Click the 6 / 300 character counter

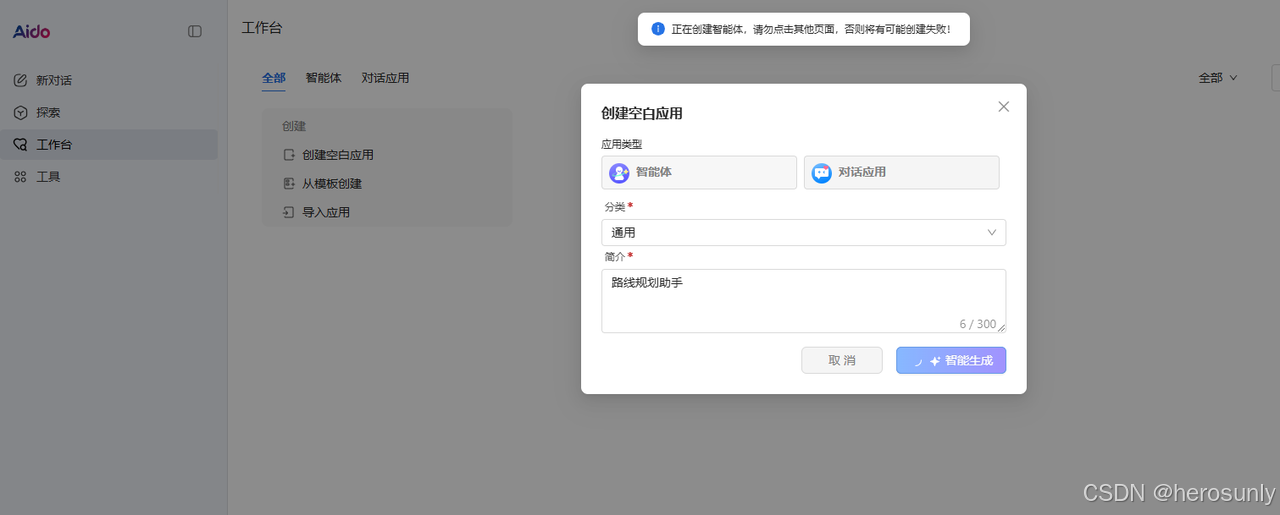pyautogui.click(x=977, y=324)
